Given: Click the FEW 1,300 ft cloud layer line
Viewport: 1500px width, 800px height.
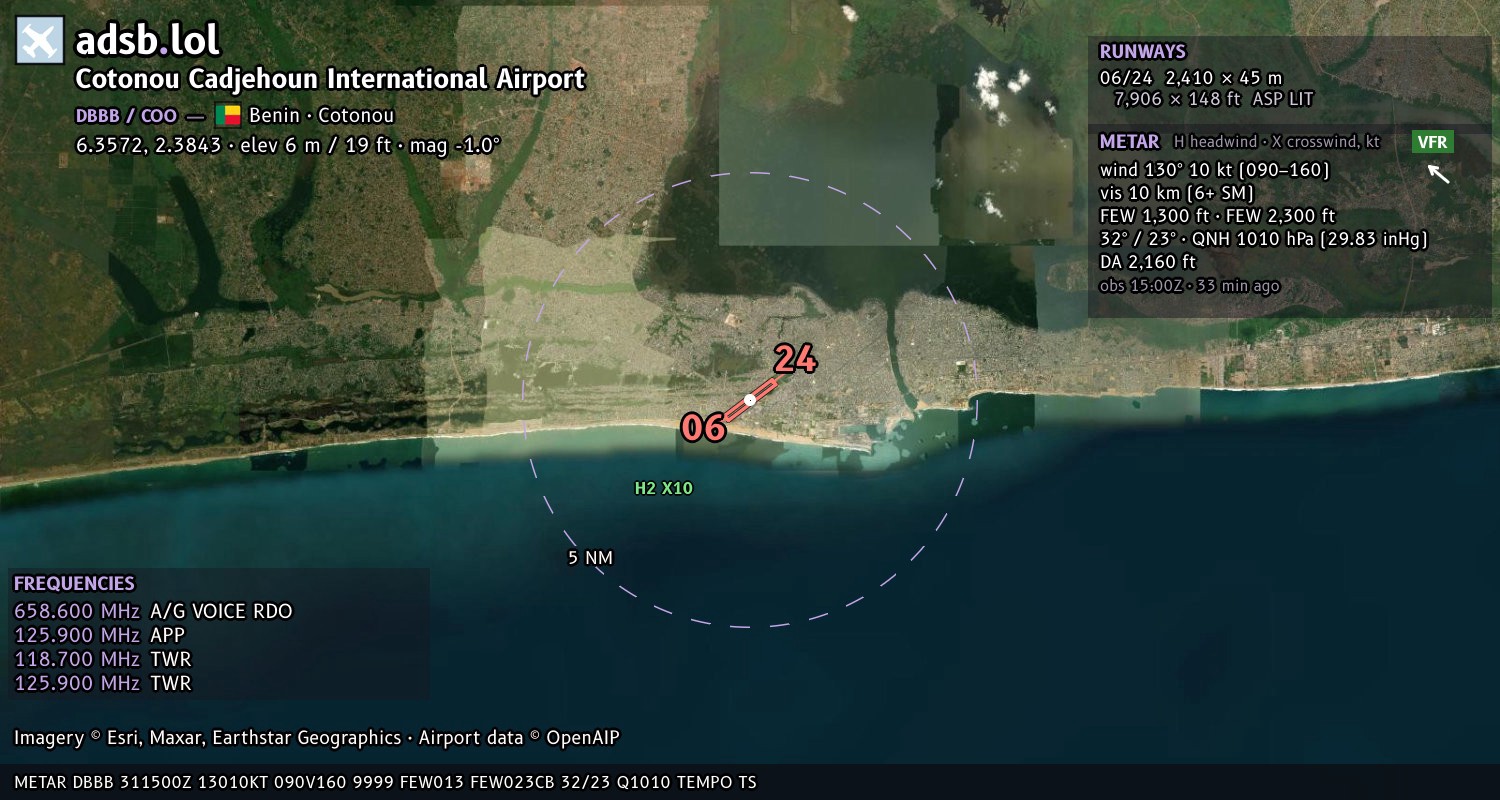Looking at the screenshot, I should point(1217,216).
